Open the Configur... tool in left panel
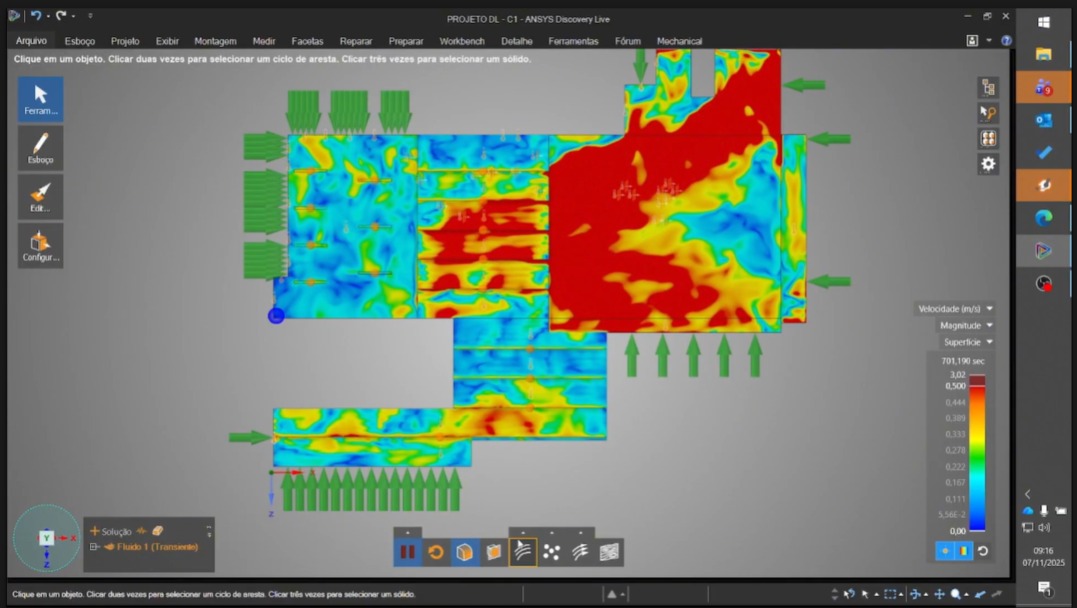This screenshot has height=608, width=1077. [x=40, y=246]
